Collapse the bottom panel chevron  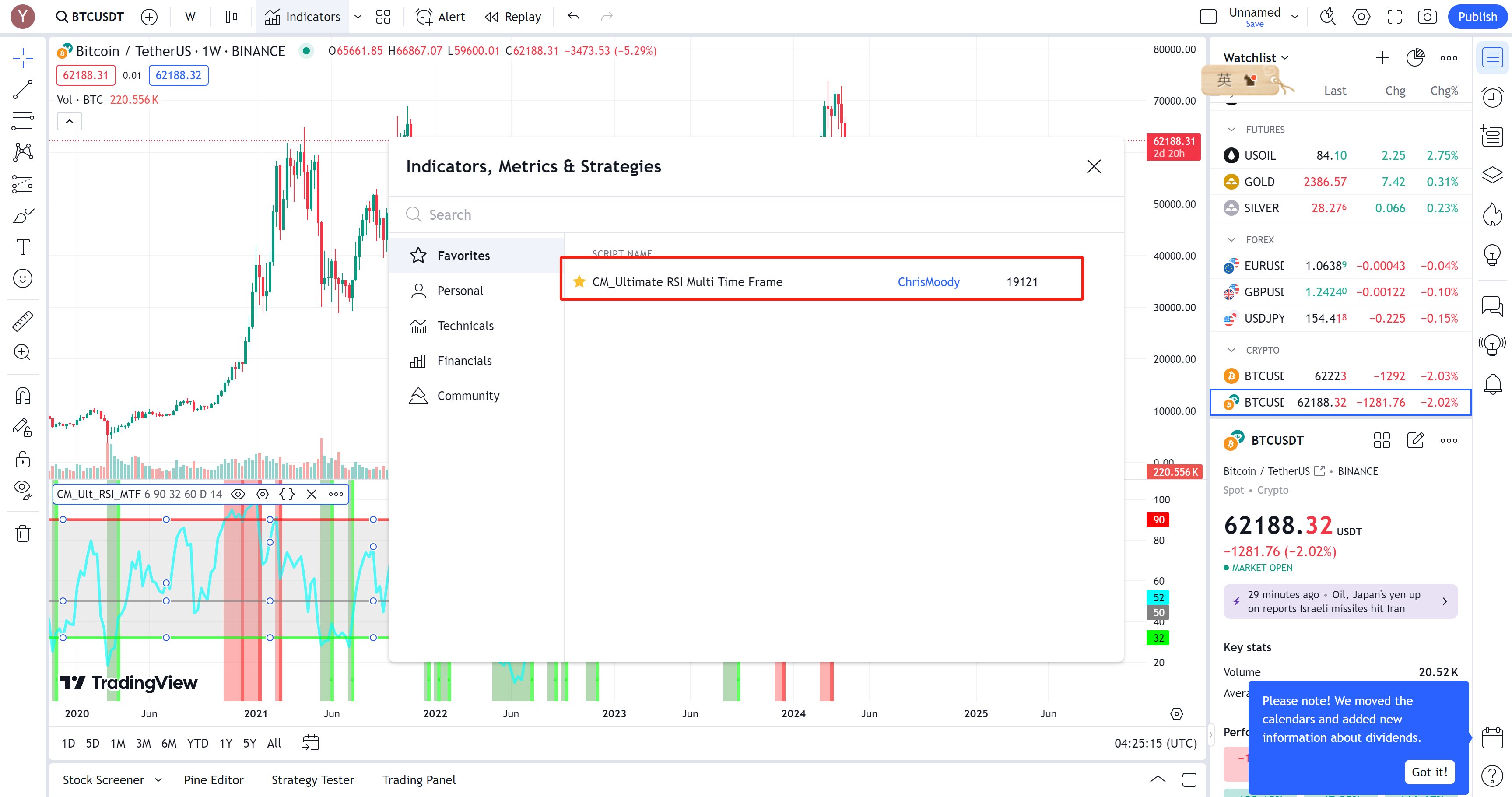1158,779
